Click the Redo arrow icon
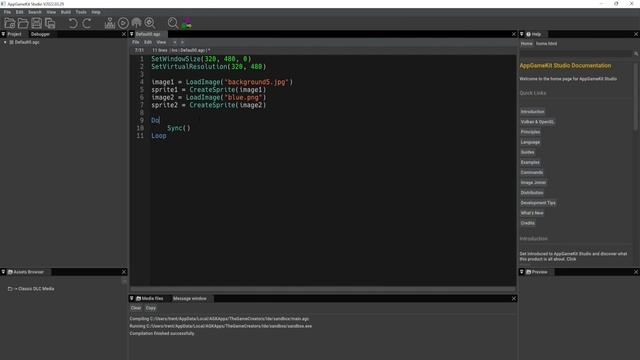Viewport: 640px width, 360px height. pos(87,23)
